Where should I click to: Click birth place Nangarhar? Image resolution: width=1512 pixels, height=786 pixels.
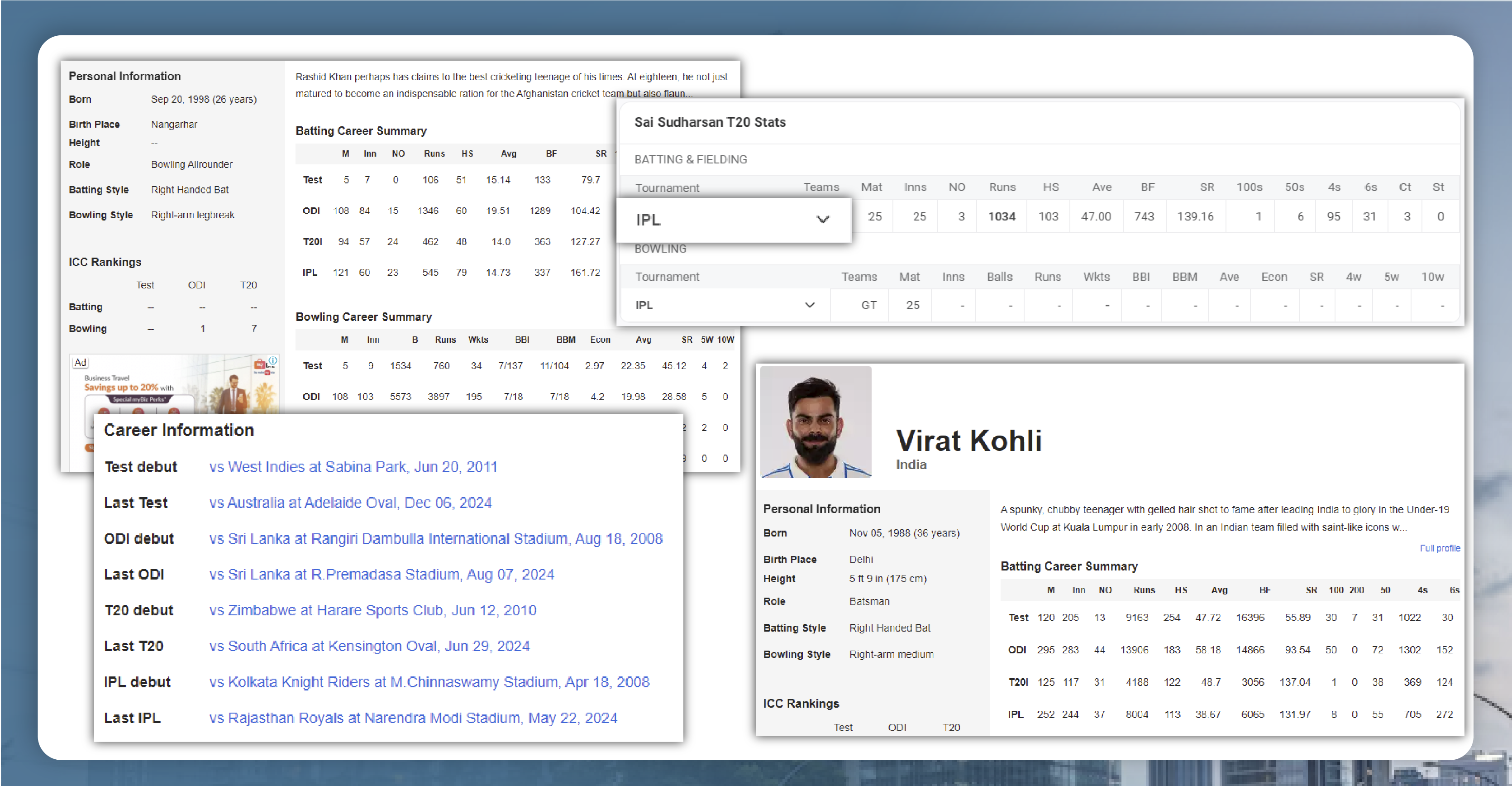[x=174, y=125]
